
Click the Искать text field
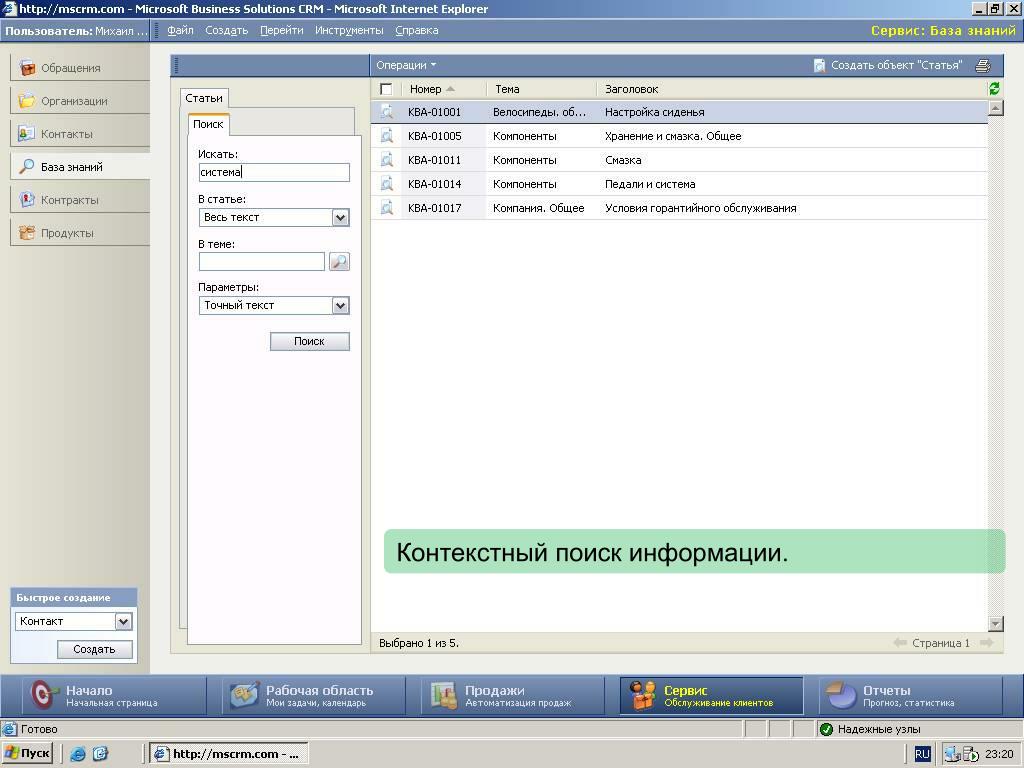[x=274, y=172]
